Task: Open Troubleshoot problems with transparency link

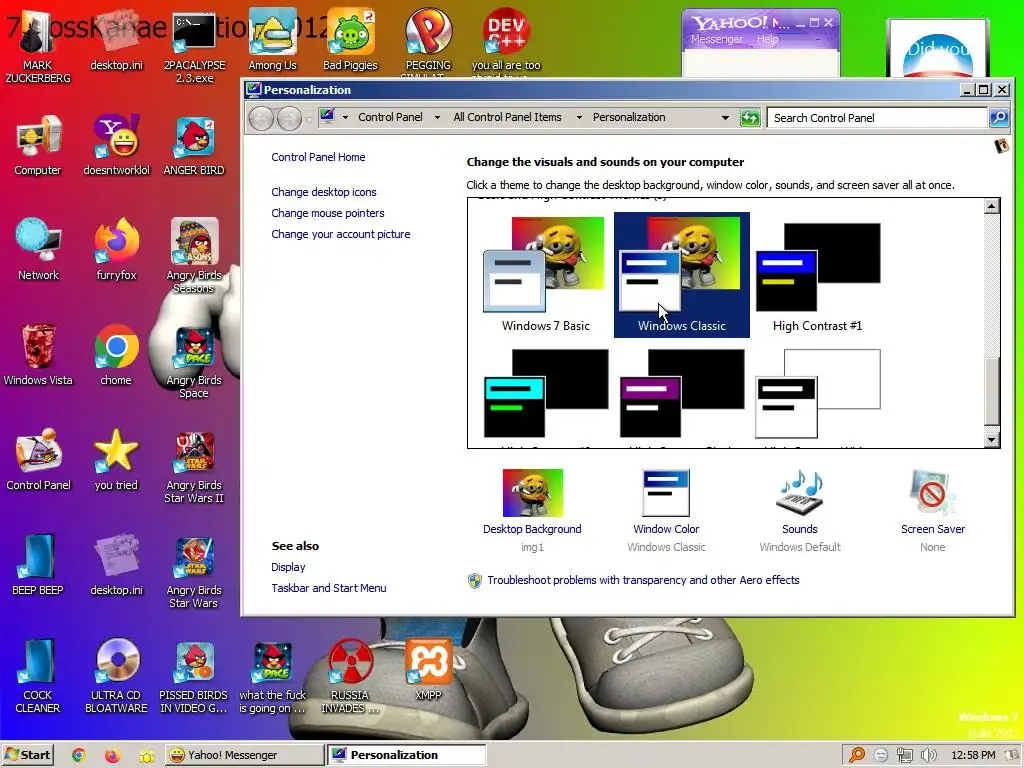Action: [x=643, y=580]
